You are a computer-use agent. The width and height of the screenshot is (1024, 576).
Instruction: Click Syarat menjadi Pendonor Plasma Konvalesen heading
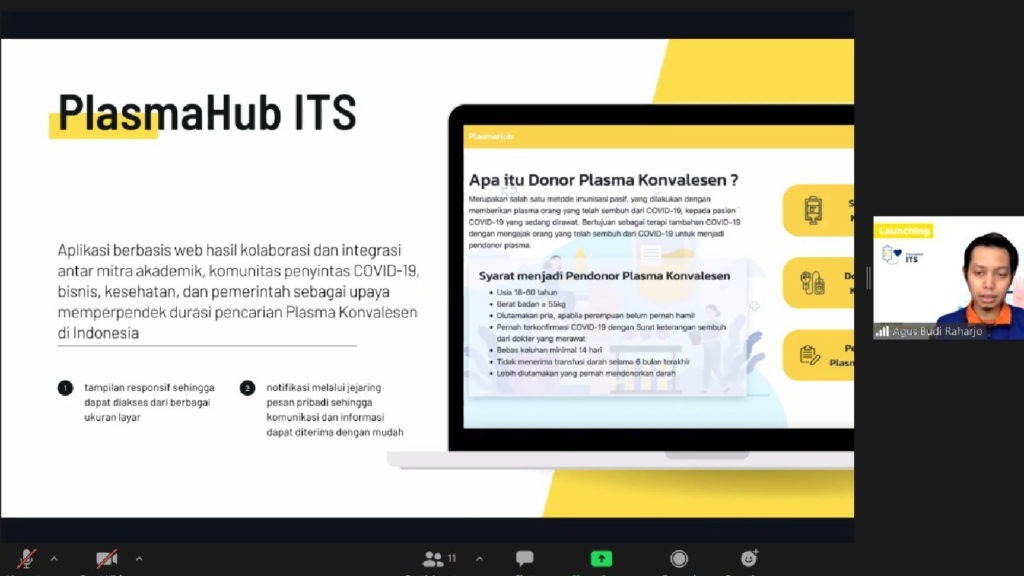604,275
